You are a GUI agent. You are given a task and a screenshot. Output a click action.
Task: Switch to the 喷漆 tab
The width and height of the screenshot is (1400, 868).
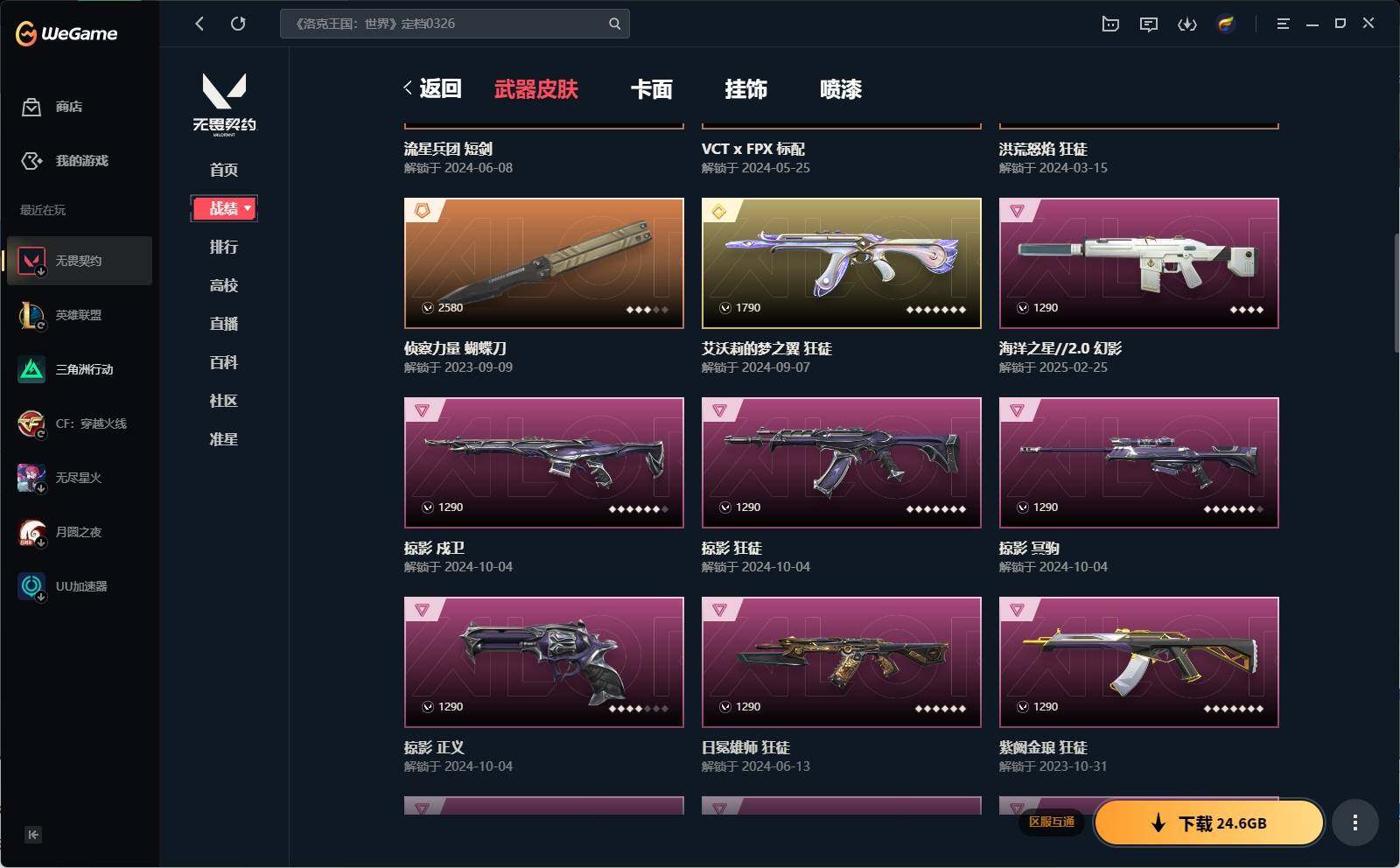click(841, 89)
